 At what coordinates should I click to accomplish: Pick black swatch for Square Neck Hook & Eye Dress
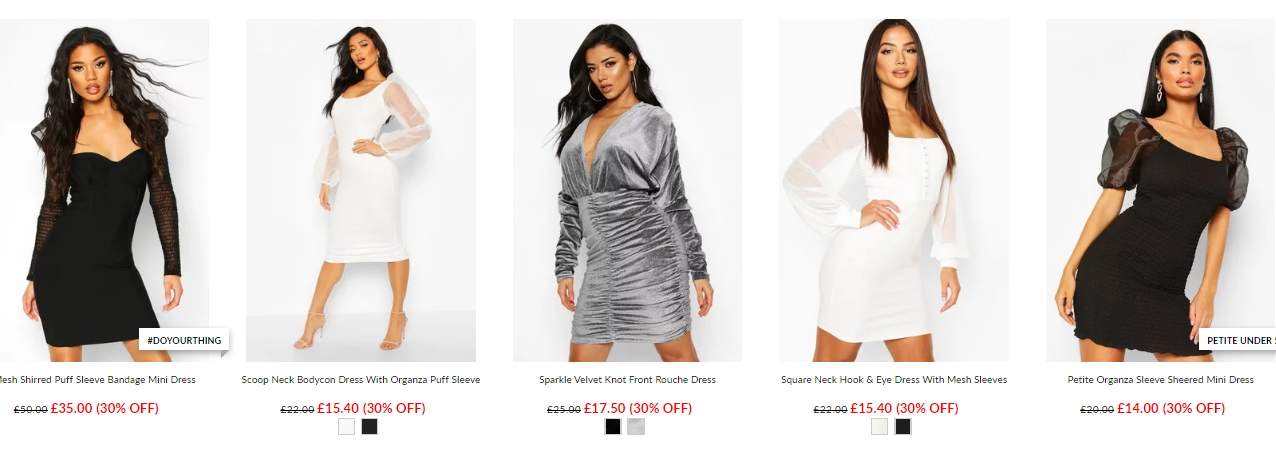[903, 427]
